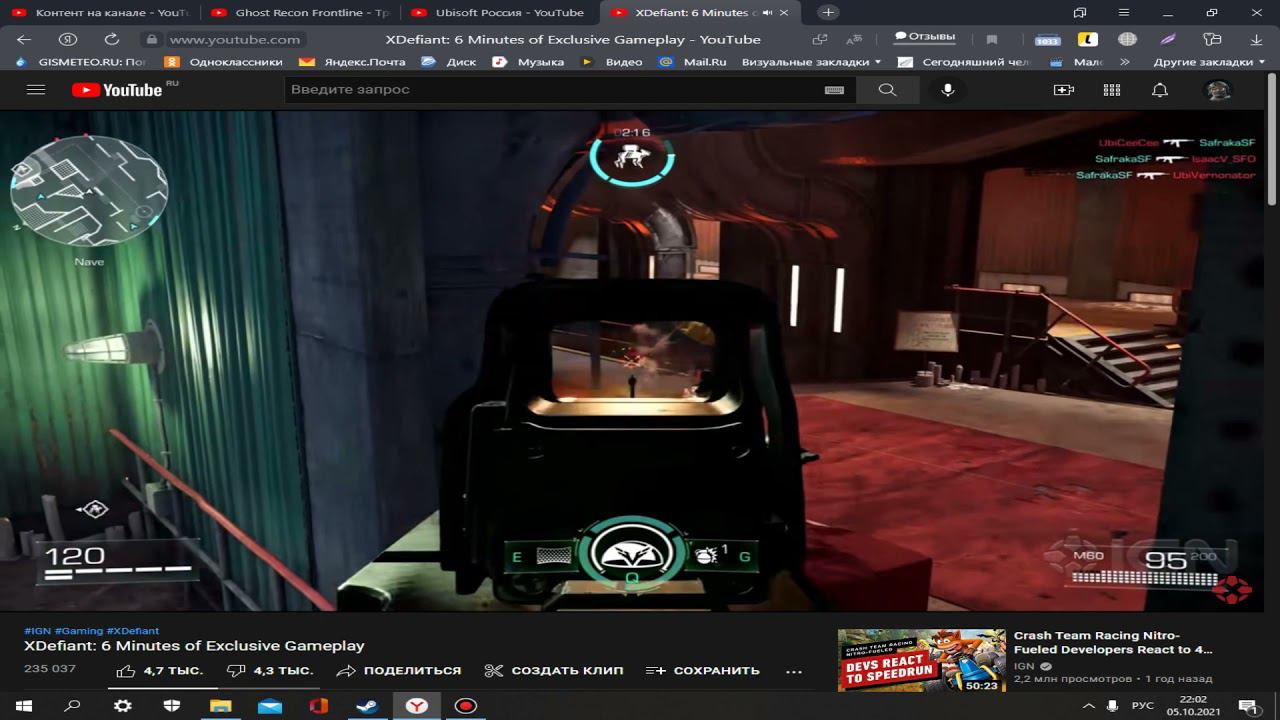Show more bookmarks with the chevron
Image resolution: width=1280 pixels, height=720 pixels.
(1125, 62)
